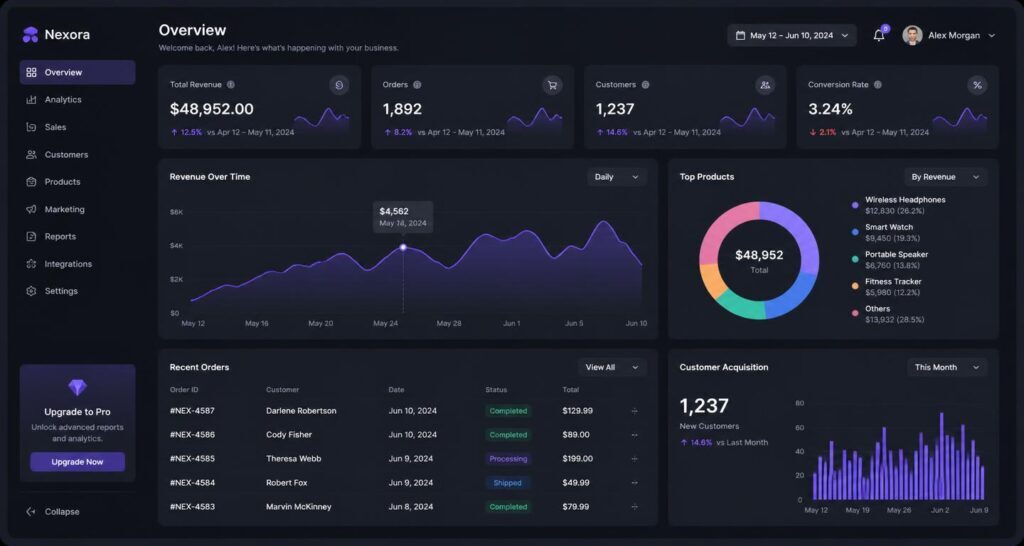This screenshot has width=1024, height=546.
Task: Click info icon next to Total Revenue
Action: [x=231, y=85]
